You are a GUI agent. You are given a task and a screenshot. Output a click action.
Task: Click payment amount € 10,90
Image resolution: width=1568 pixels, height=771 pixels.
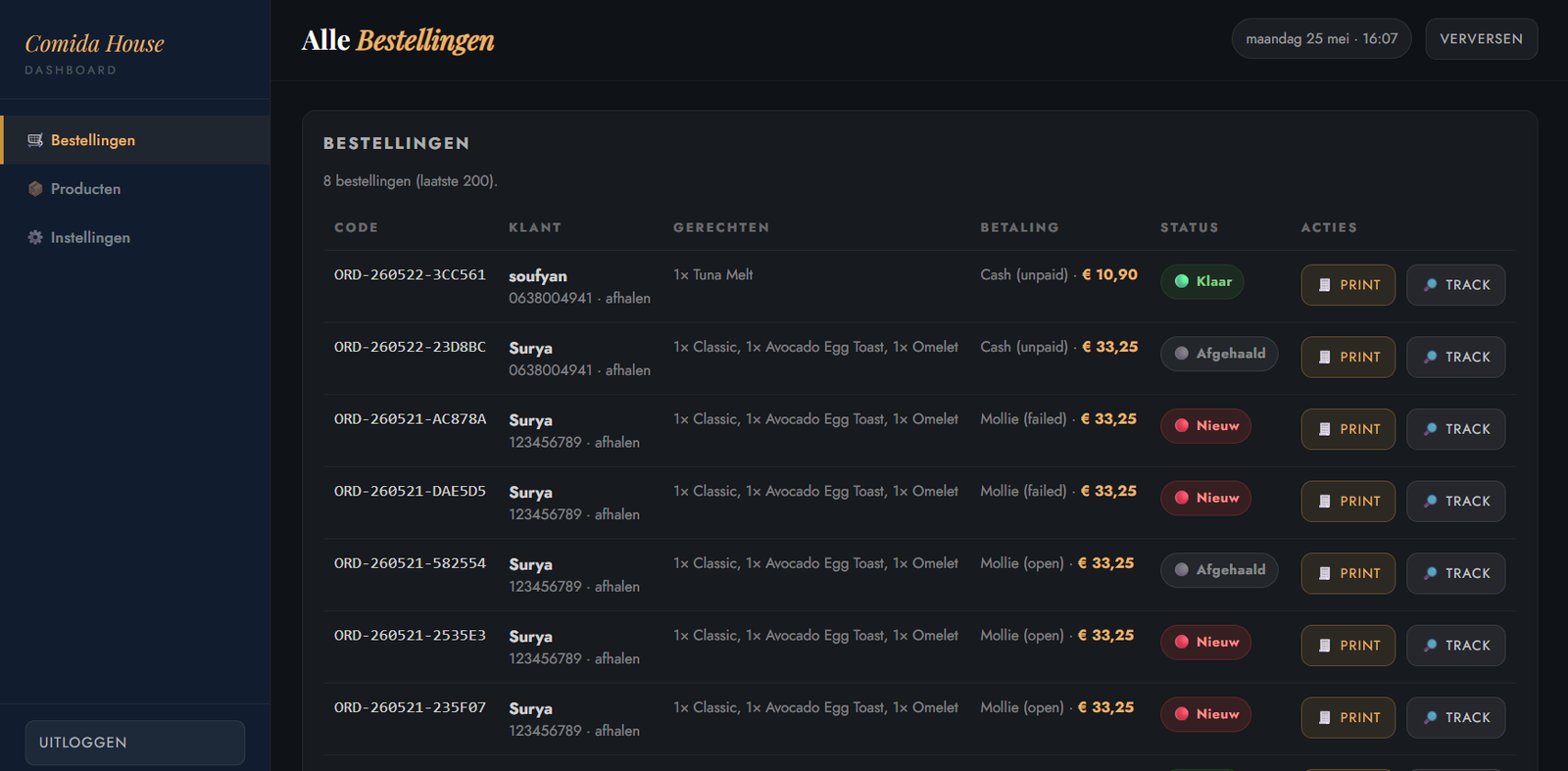[1109, 275]
